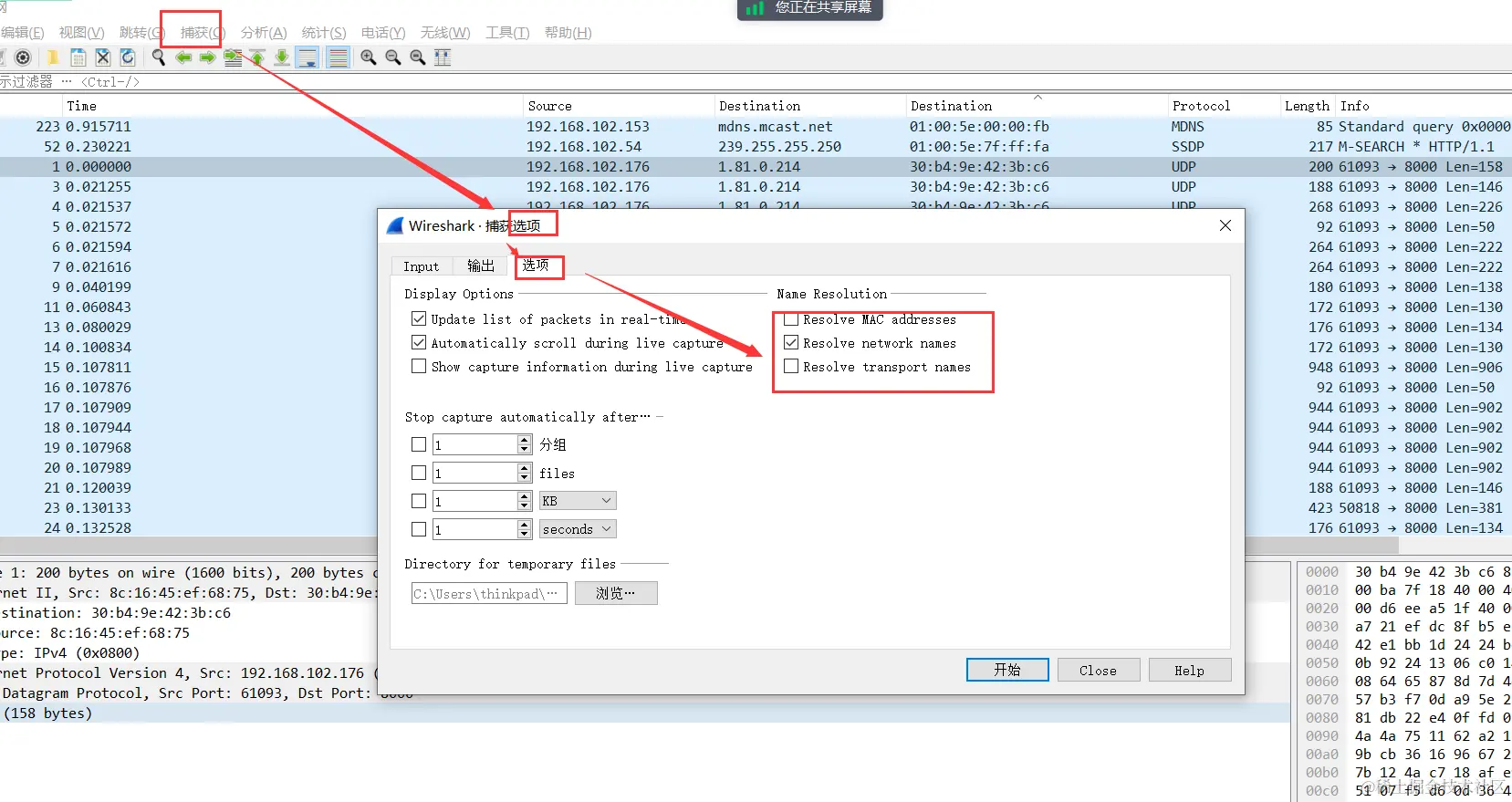The image size is (1512, 802).
Task: Click the save capture file icon
Action: (x=78, y=57)
